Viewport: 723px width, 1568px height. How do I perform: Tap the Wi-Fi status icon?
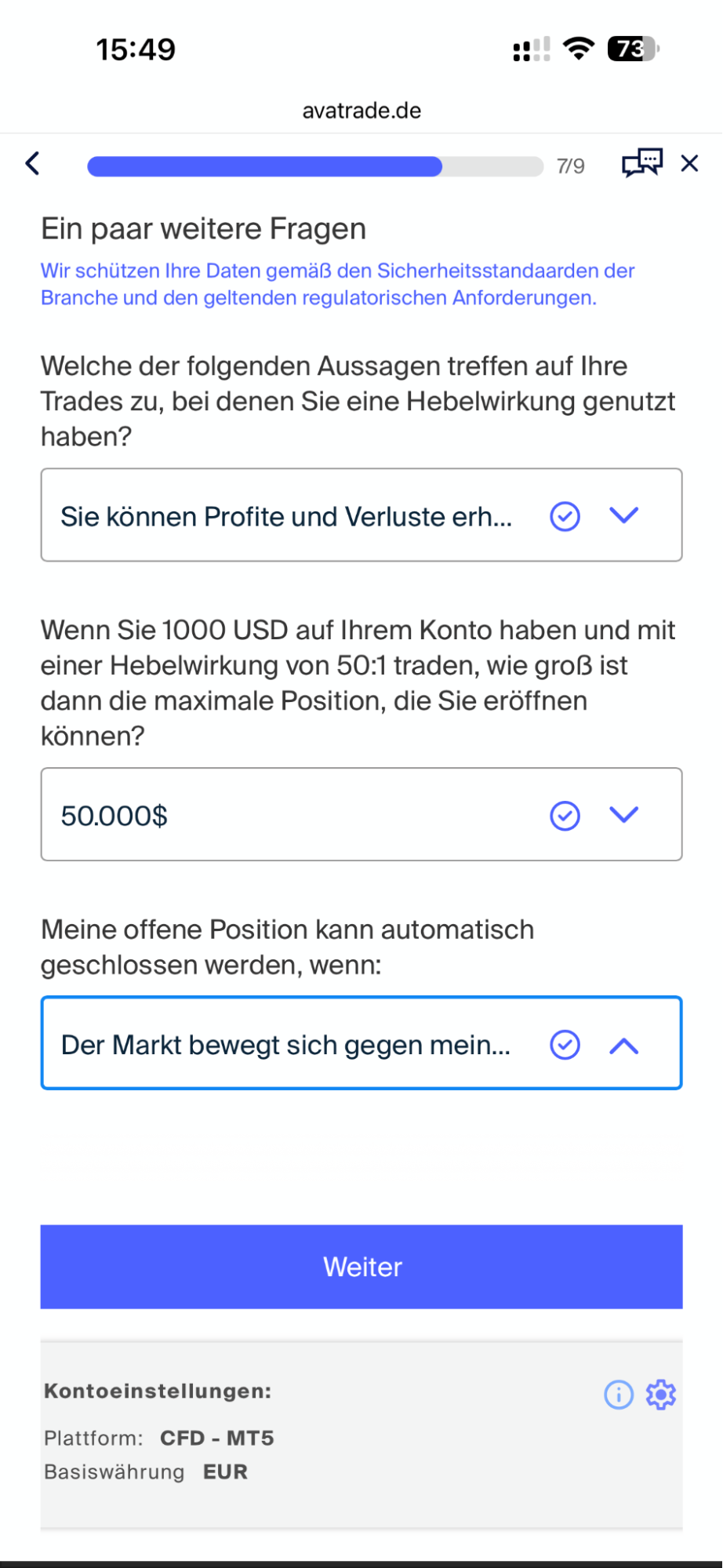coord(579,49)
